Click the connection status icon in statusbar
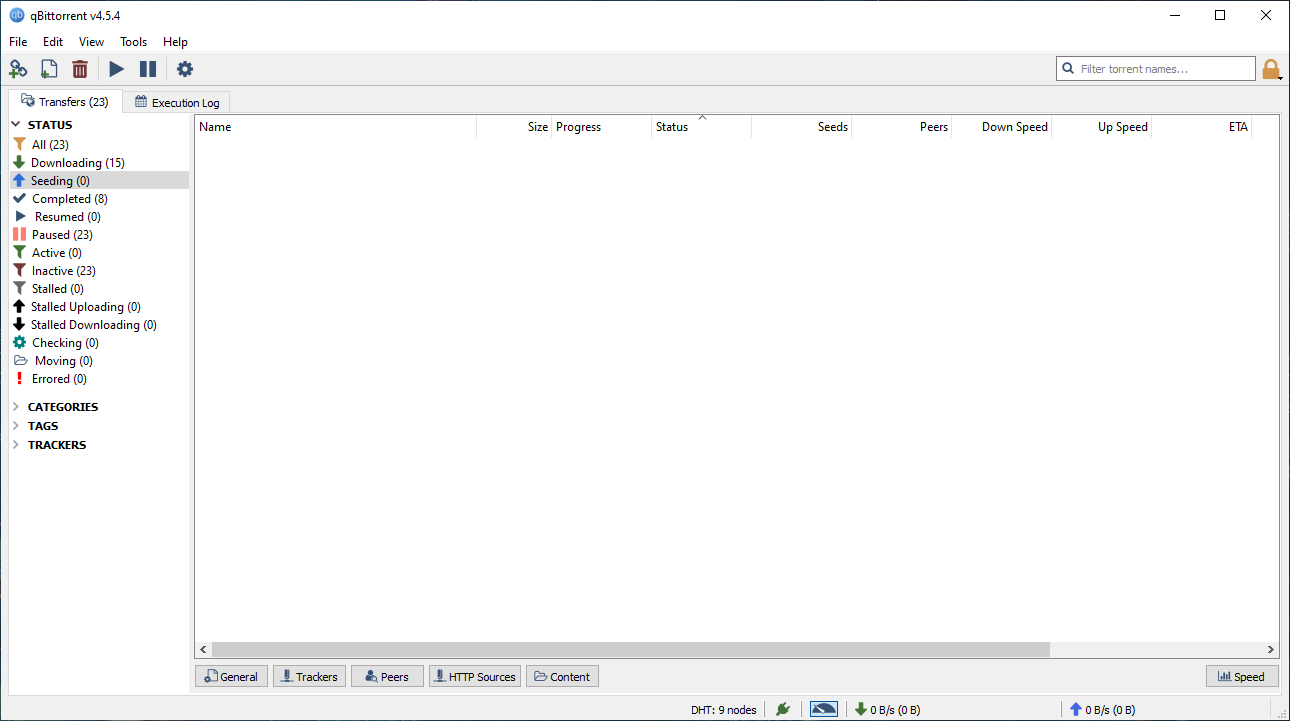This screenshot has width=1290, height=721. pos(783,709)
